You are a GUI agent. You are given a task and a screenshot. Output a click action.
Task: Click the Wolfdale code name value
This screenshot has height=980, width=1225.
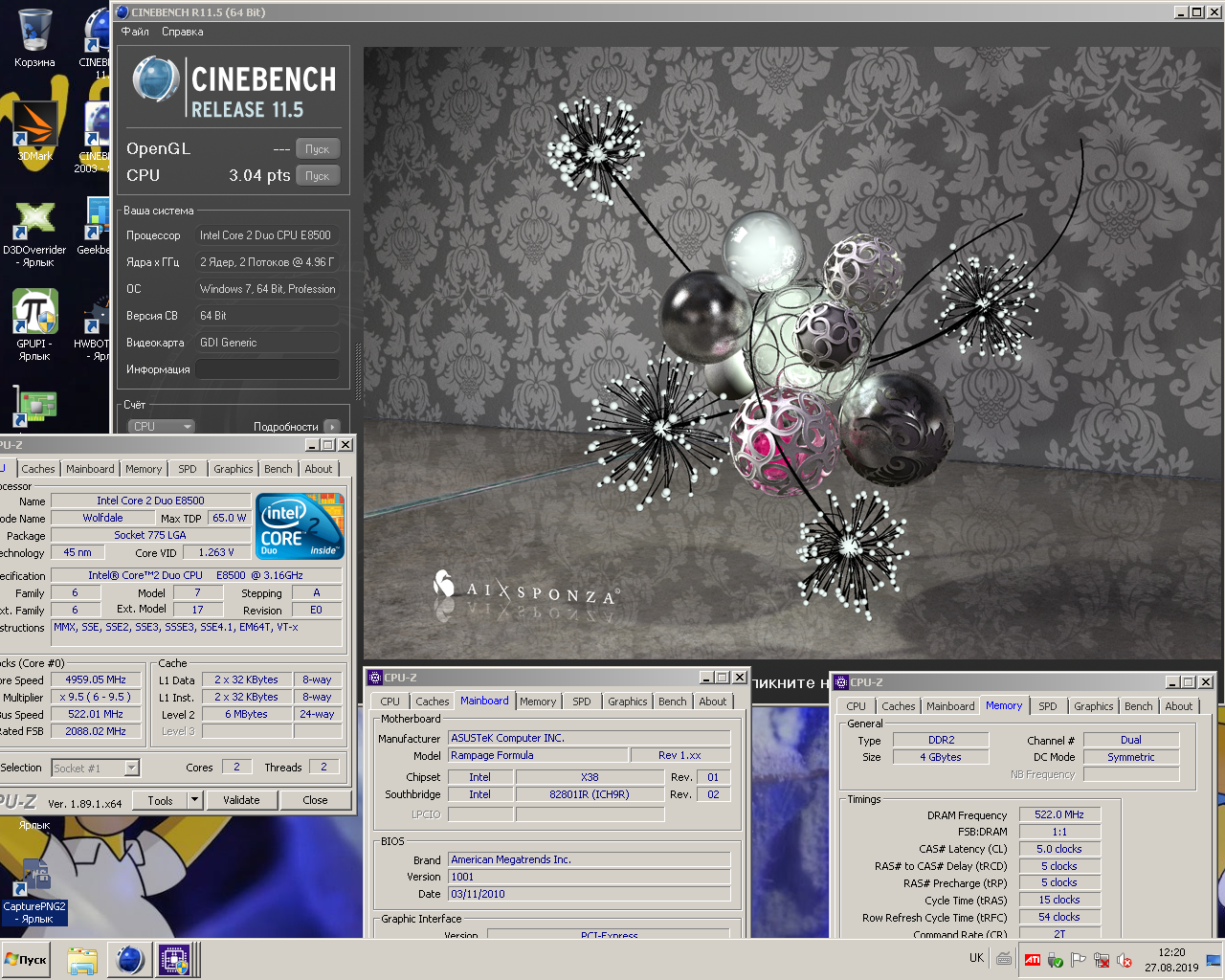[x=102, y=518]
